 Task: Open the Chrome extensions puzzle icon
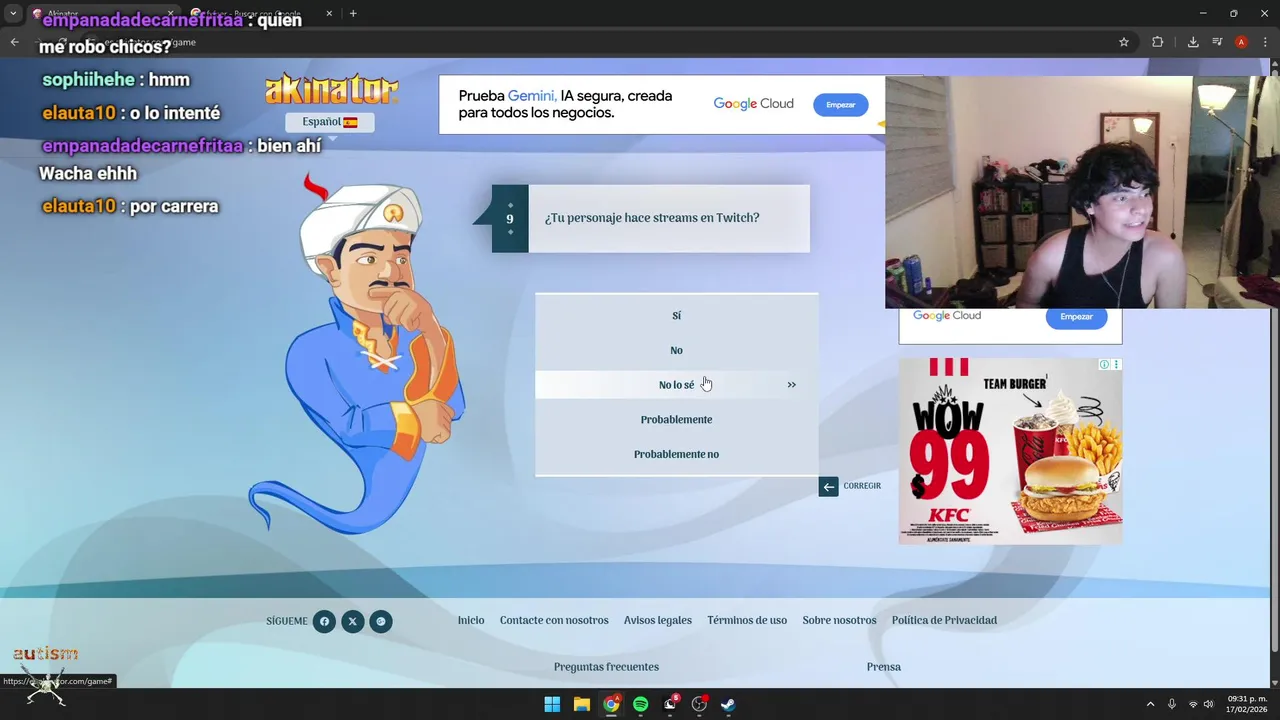1158,42
